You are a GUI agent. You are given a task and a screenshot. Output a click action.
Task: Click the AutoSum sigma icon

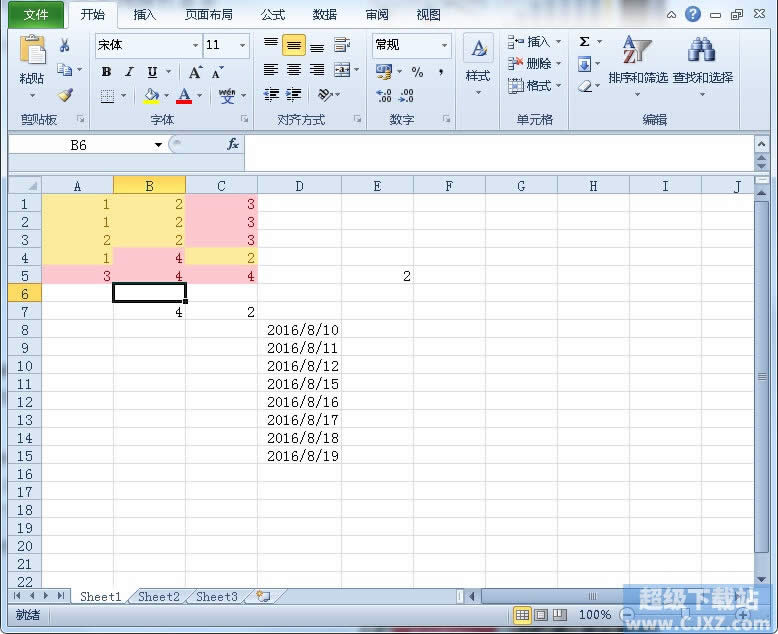point(584,42)
